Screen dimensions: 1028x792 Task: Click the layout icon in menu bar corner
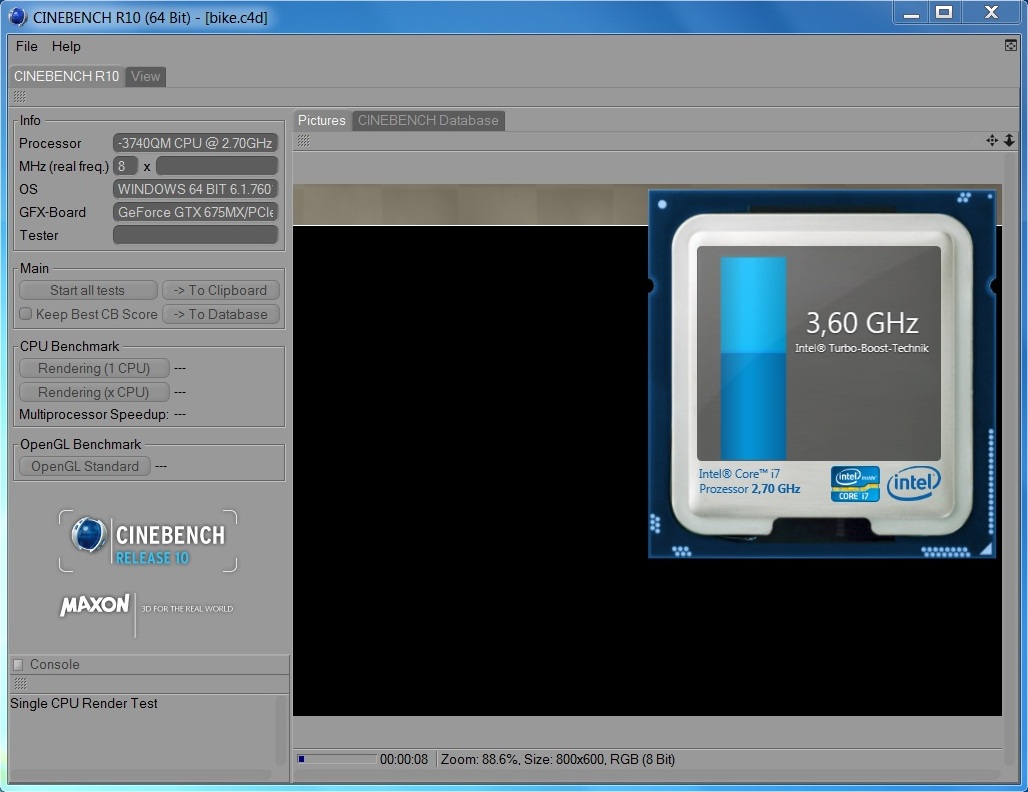pos(1011,45)
